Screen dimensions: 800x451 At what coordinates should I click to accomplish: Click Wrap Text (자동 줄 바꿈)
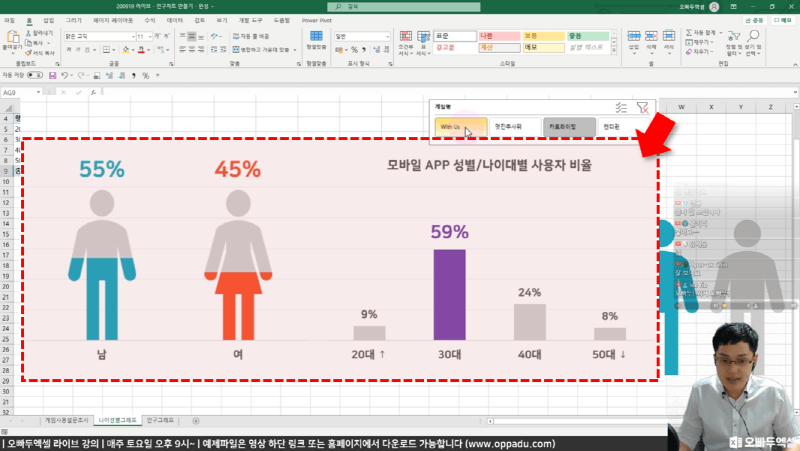(x=251, y=36)
